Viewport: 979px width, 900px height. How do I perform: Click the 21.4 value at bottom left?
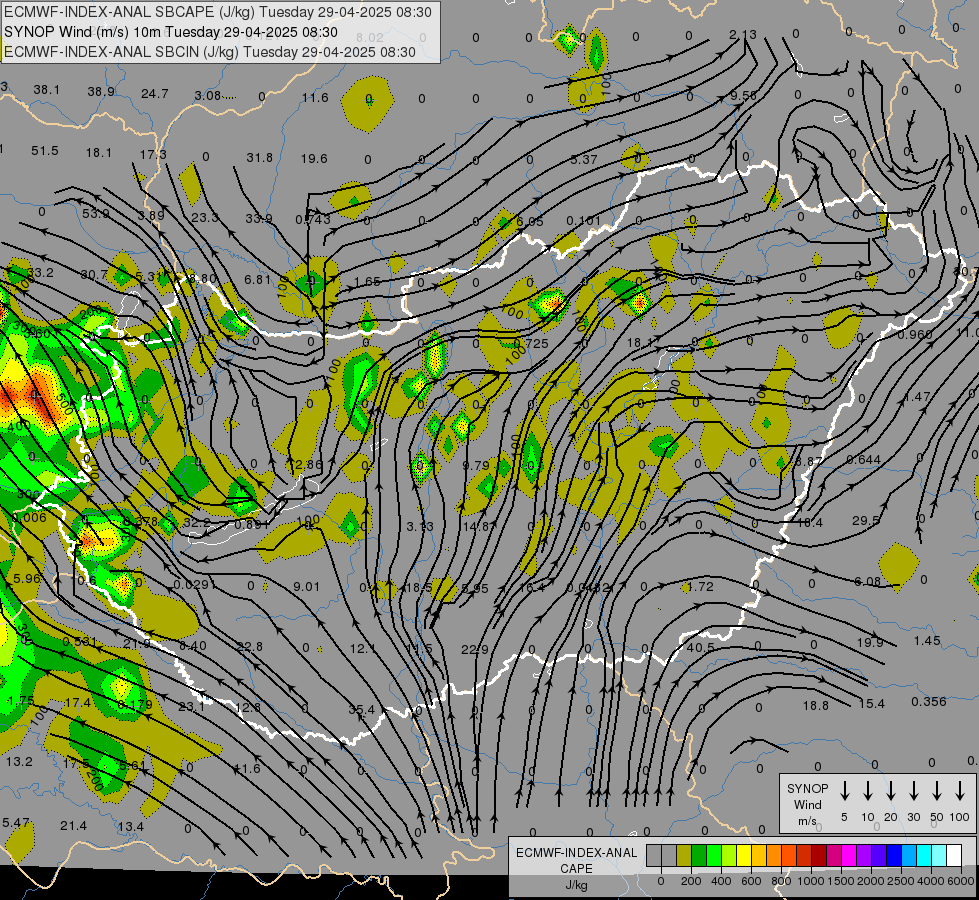pyautogui.click(x=74, y=826)
